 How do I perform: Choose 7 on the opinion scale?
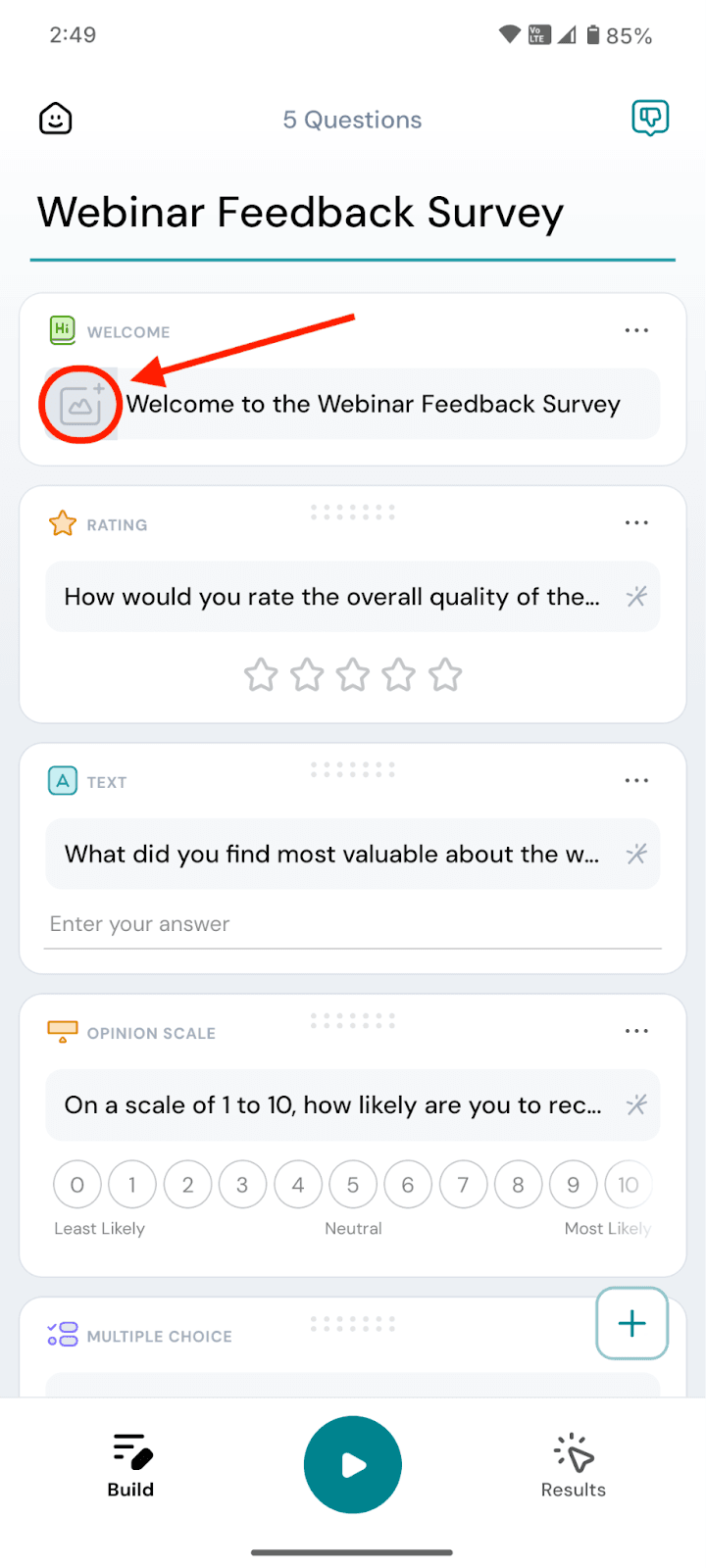[x=463, y=1185]
